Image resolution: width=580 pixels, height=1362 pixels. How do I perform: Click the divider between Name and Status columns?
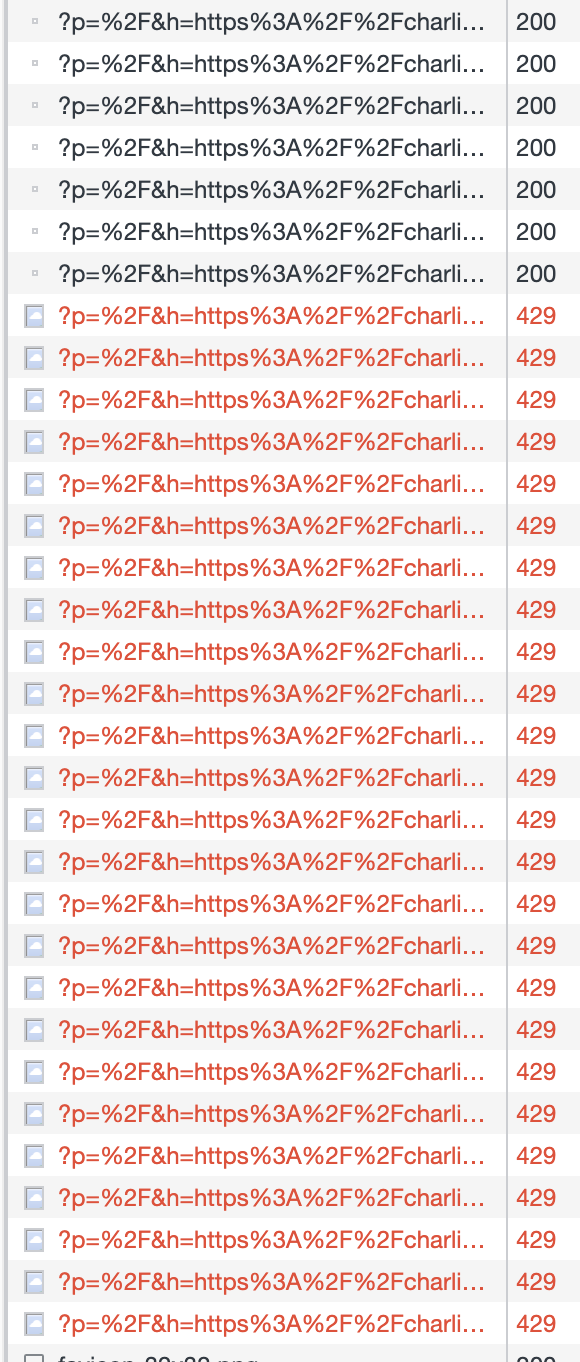(507, 681)
